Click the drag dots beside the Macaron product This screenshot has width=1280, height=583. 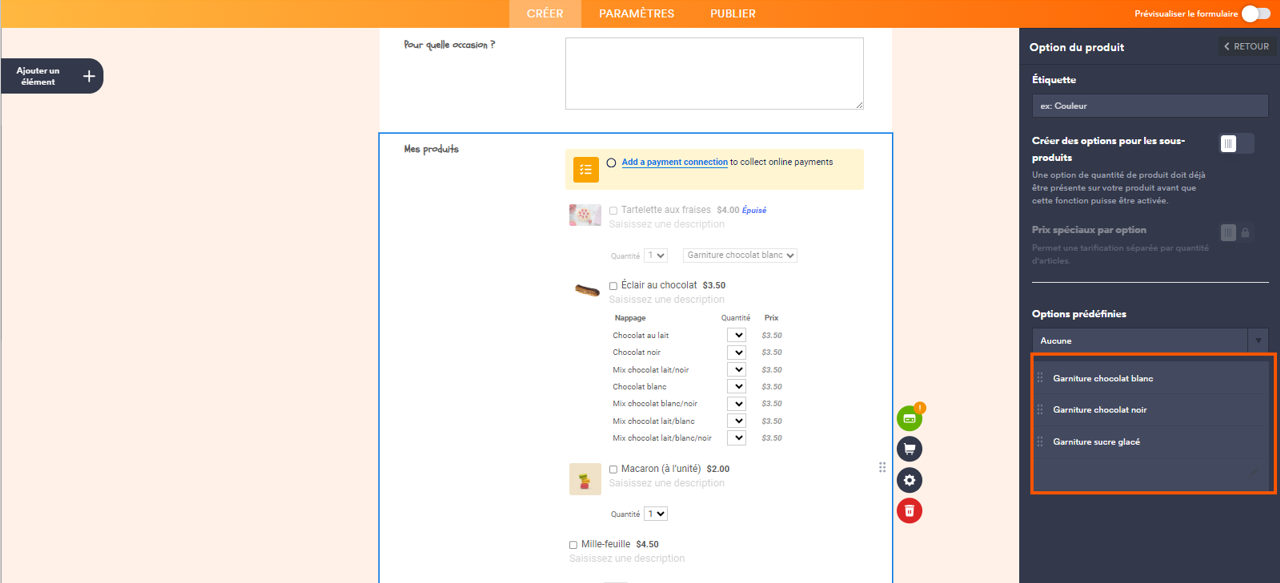tap(882, 466)
